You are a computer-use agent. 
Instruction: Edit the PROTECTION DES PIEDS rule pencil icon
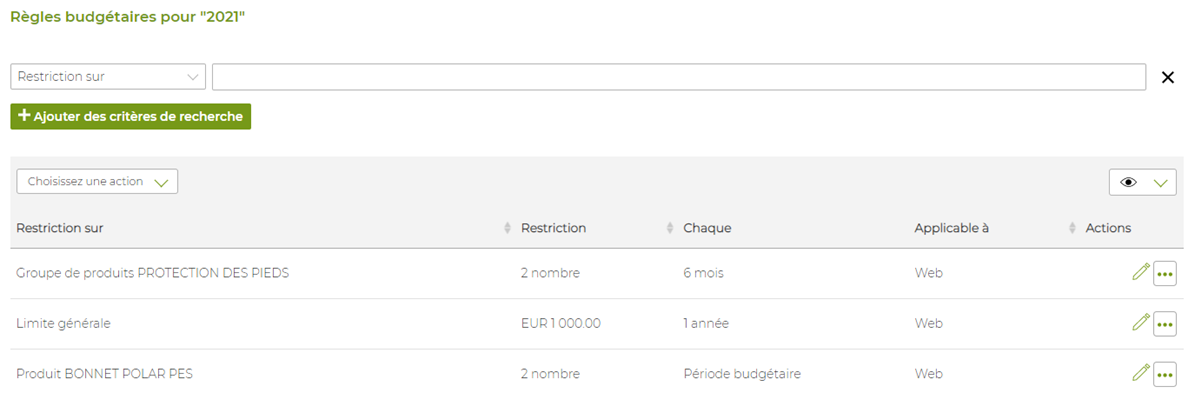click(x=1140, y=272)
